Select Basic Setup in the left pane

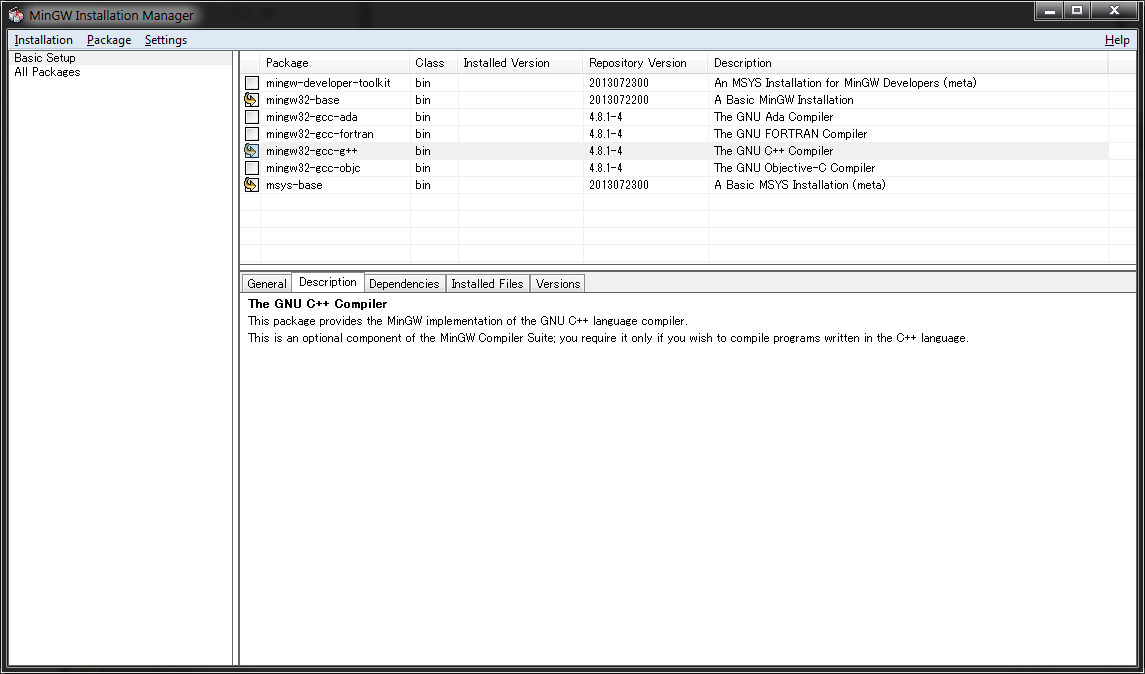point(45,58)
